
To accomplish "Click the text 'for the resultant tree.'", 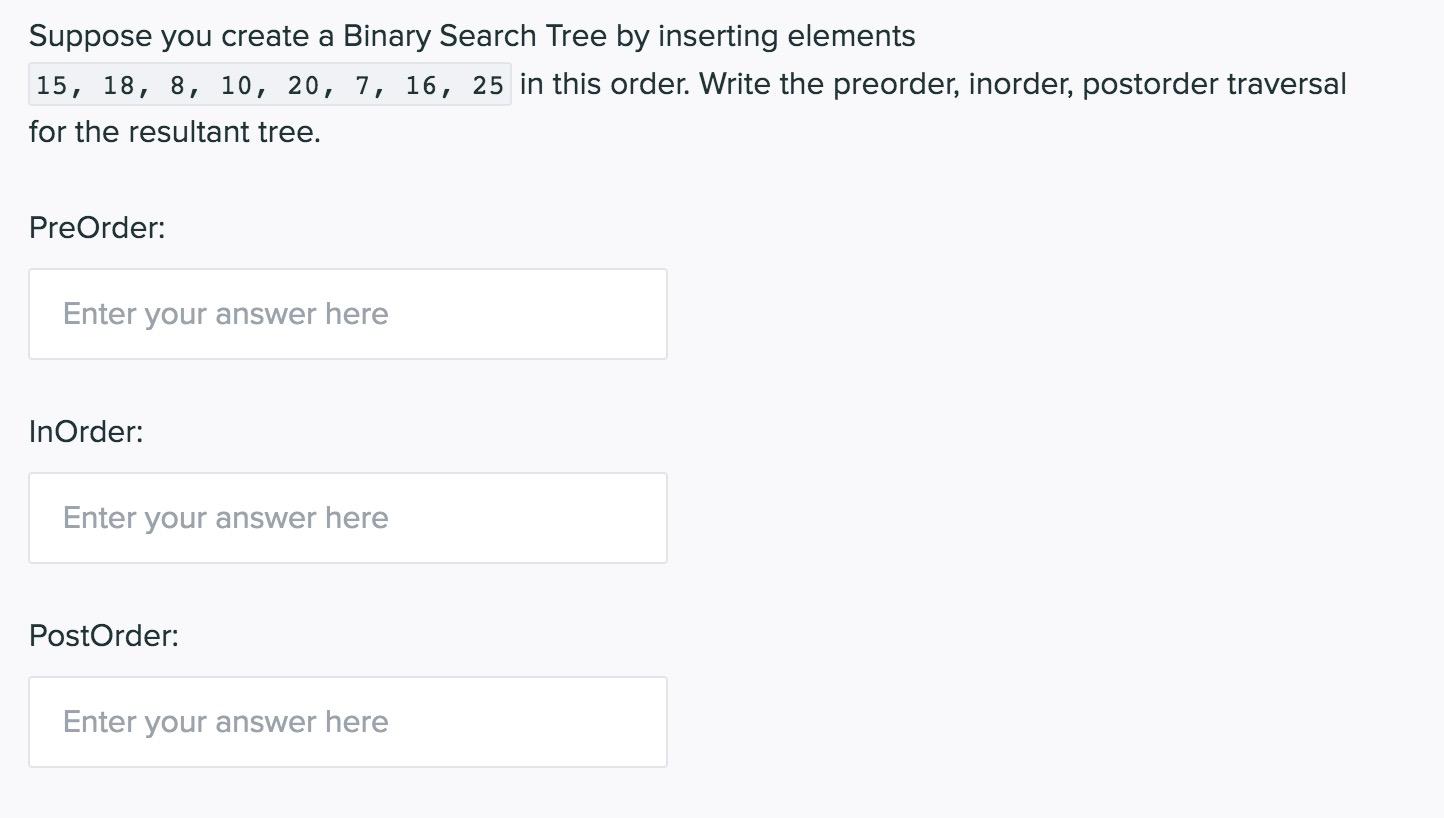I will tap(175, 132).
